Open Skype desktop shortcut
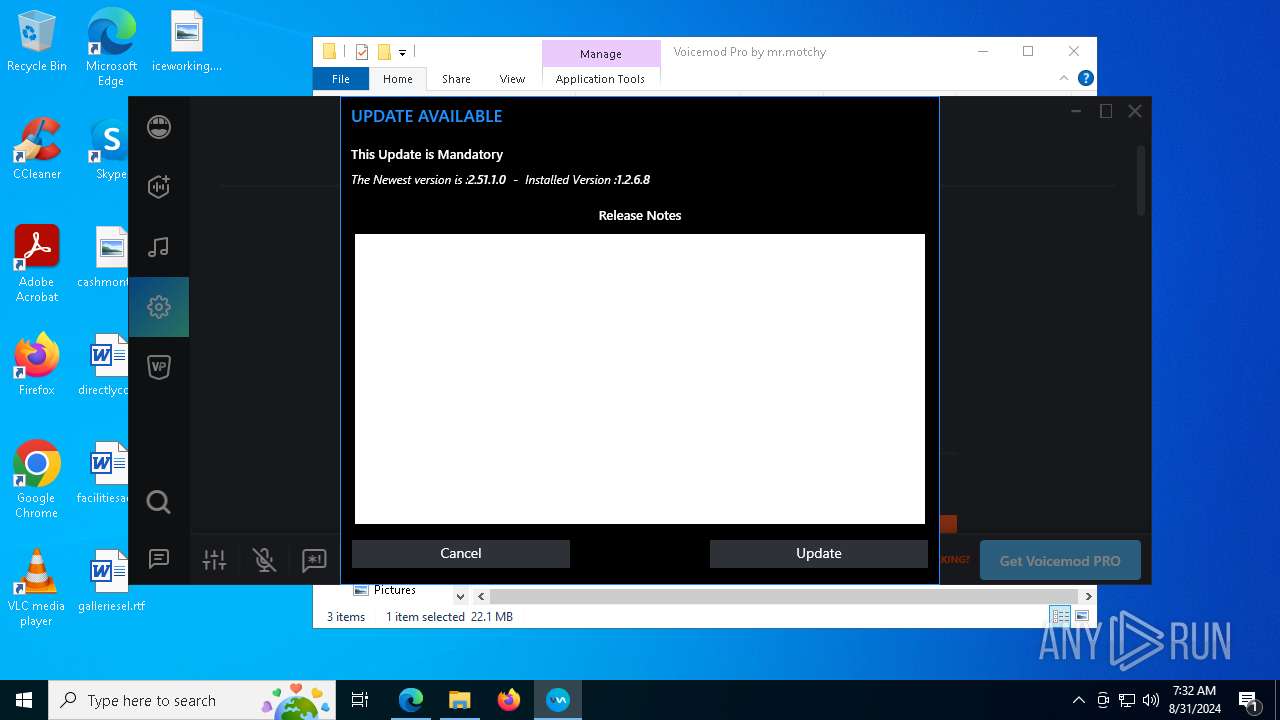The width and height of the screenshot is (1280, 720). point(110,148)
